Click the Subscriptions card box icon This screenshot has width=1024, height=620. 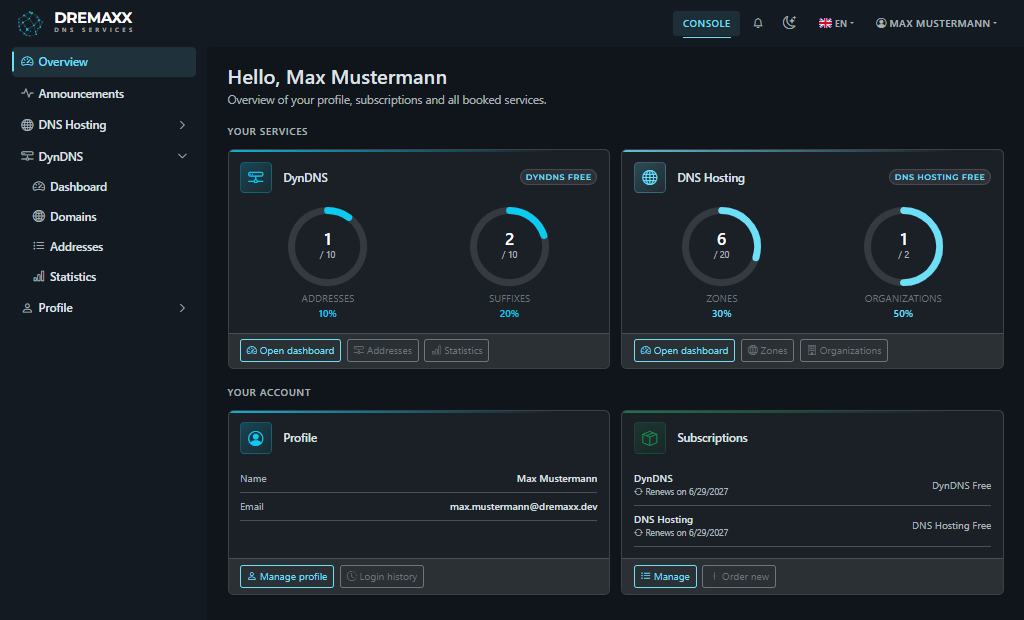click(x=650, y=438)
